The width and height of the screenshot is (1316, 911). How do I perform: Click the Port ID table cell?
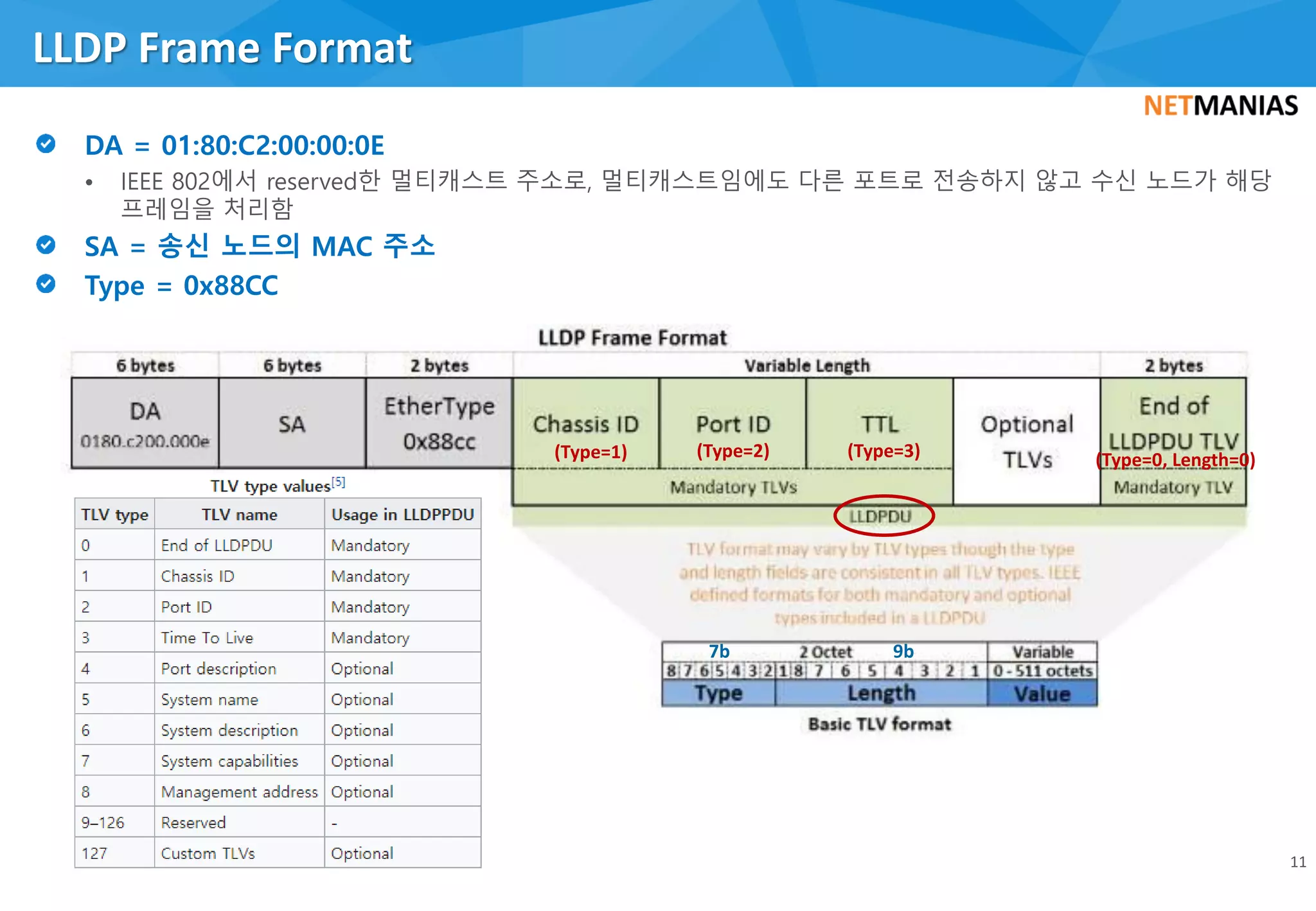(x=240, y=607)
